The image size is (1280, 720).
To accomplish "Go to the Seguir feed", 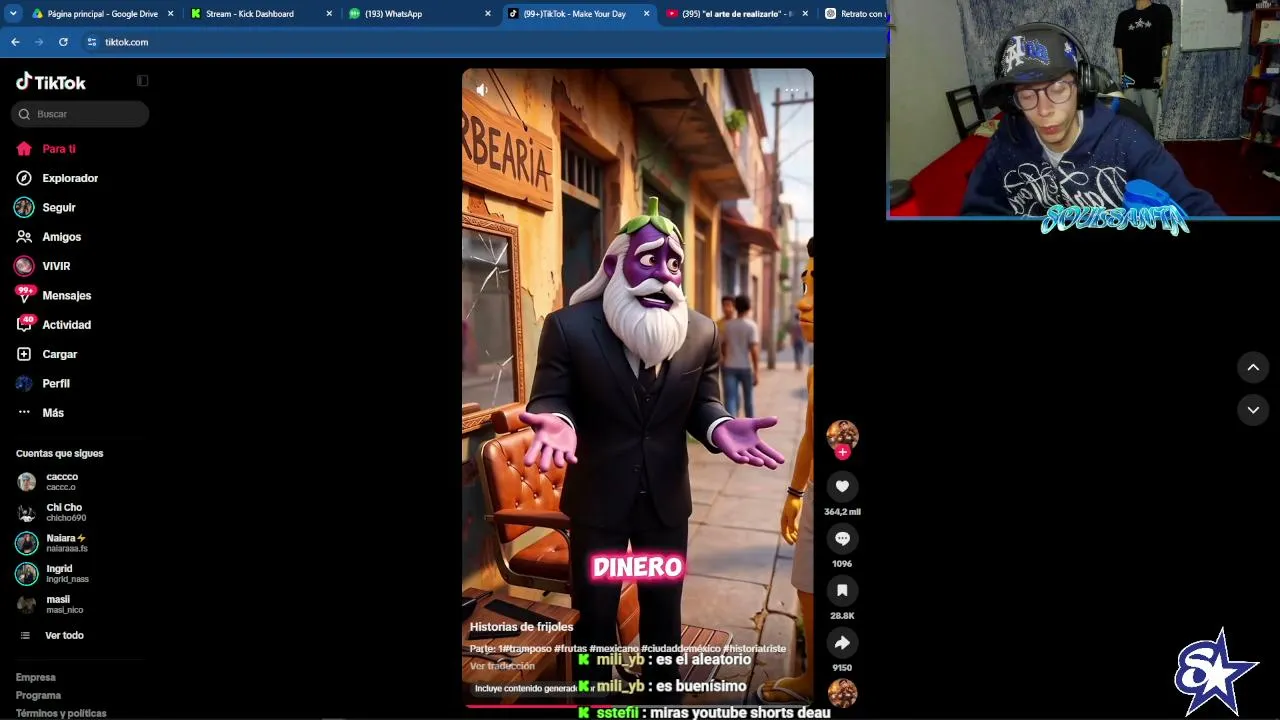I will (46, 207).
